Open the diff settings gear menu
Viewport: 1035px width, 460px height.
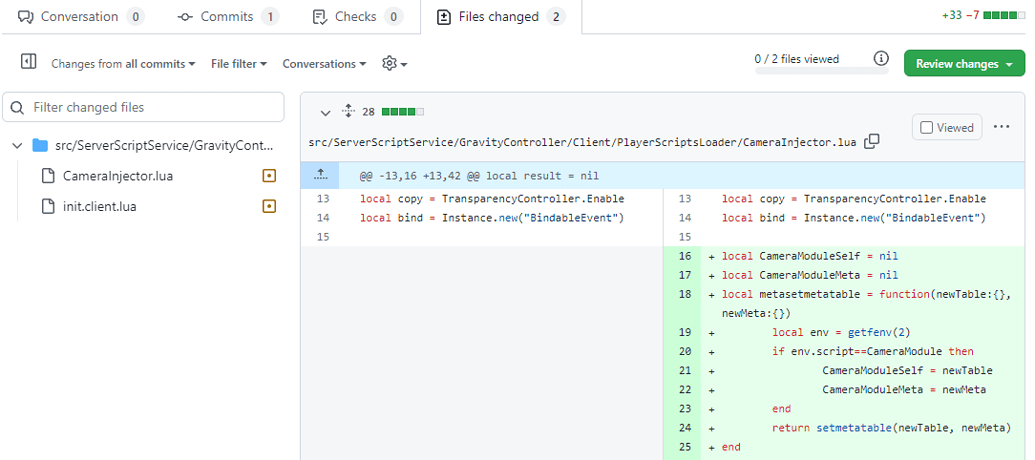pyautogui.click(x=394, y=63)
